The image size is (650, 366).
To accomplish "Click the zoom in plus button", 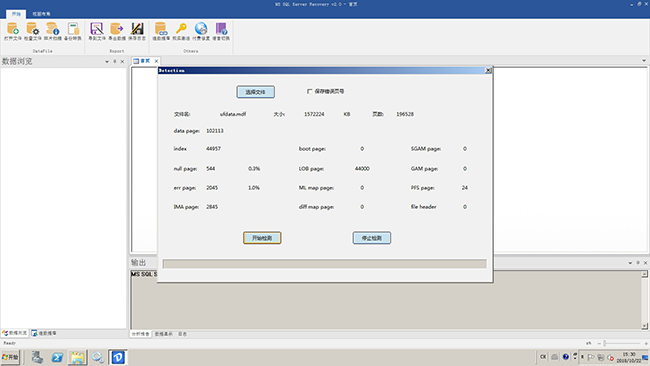I will [646, 343].
